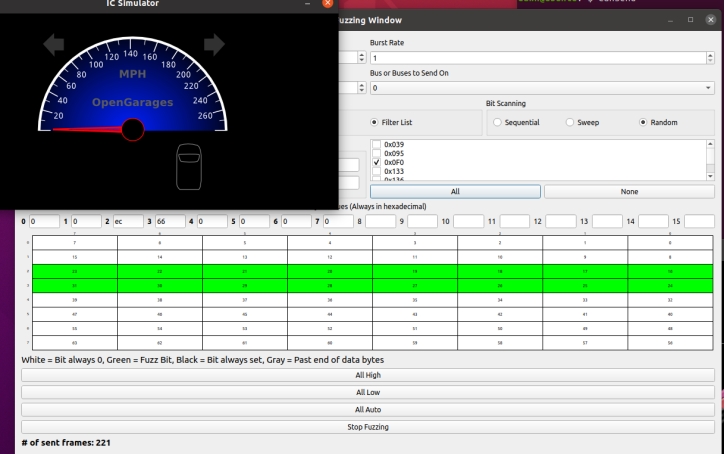The height and width of the screenshot is (454, 725).
Task: Click the None button under the ID list
Action: coord(629,191)
